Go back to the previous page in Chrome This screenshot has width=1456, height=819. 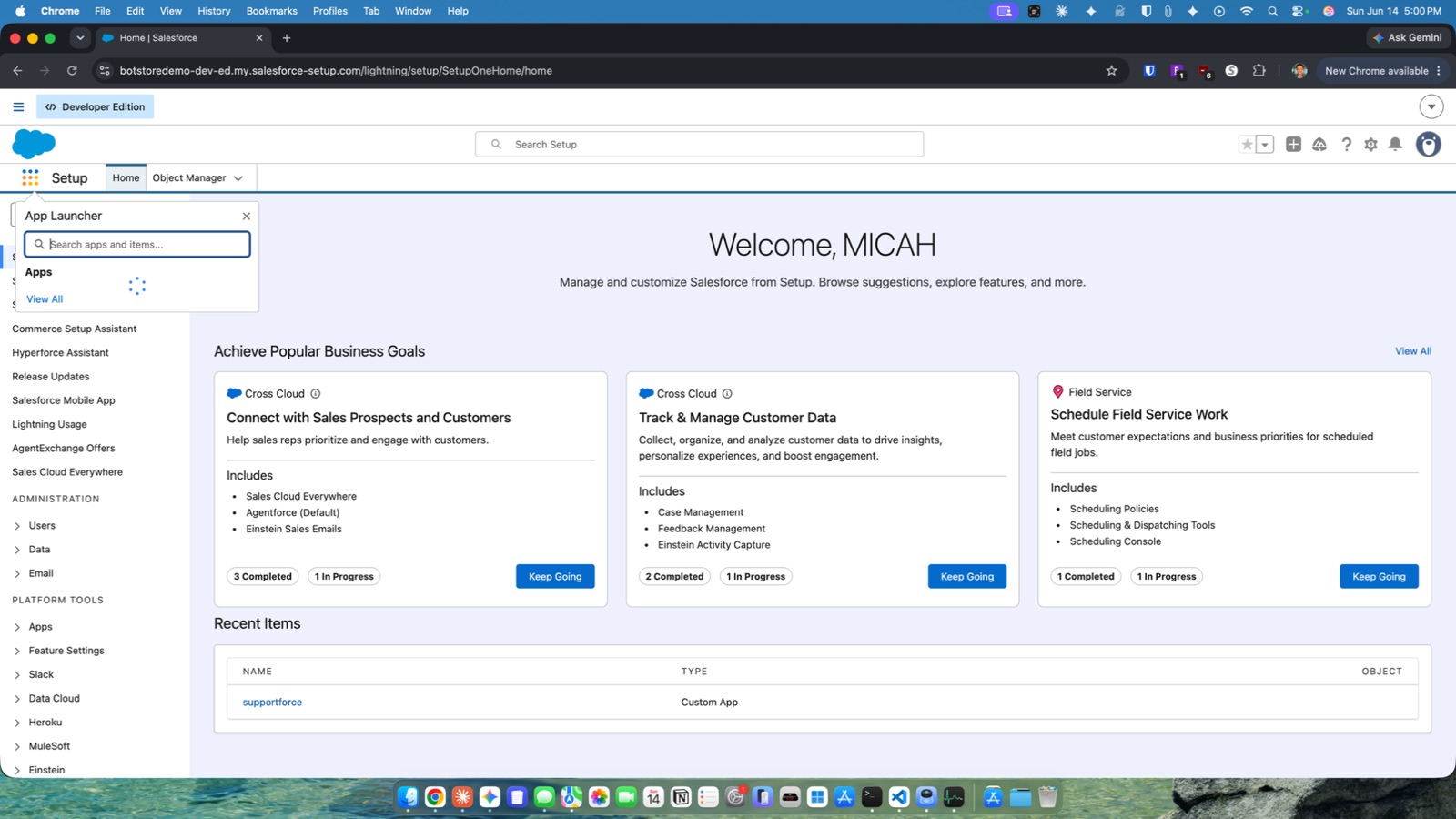pos(17,71)
